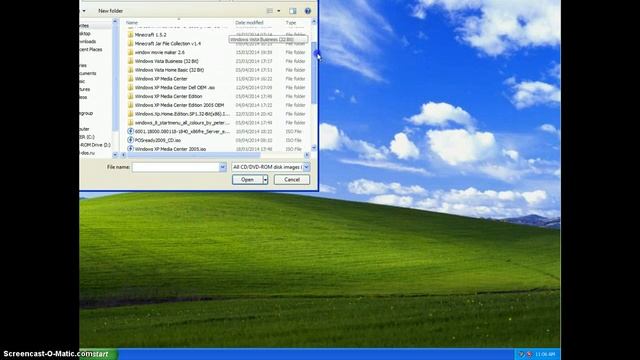
Task: Click the taskbar clock showing 11:06 AM
Action: 545,354
